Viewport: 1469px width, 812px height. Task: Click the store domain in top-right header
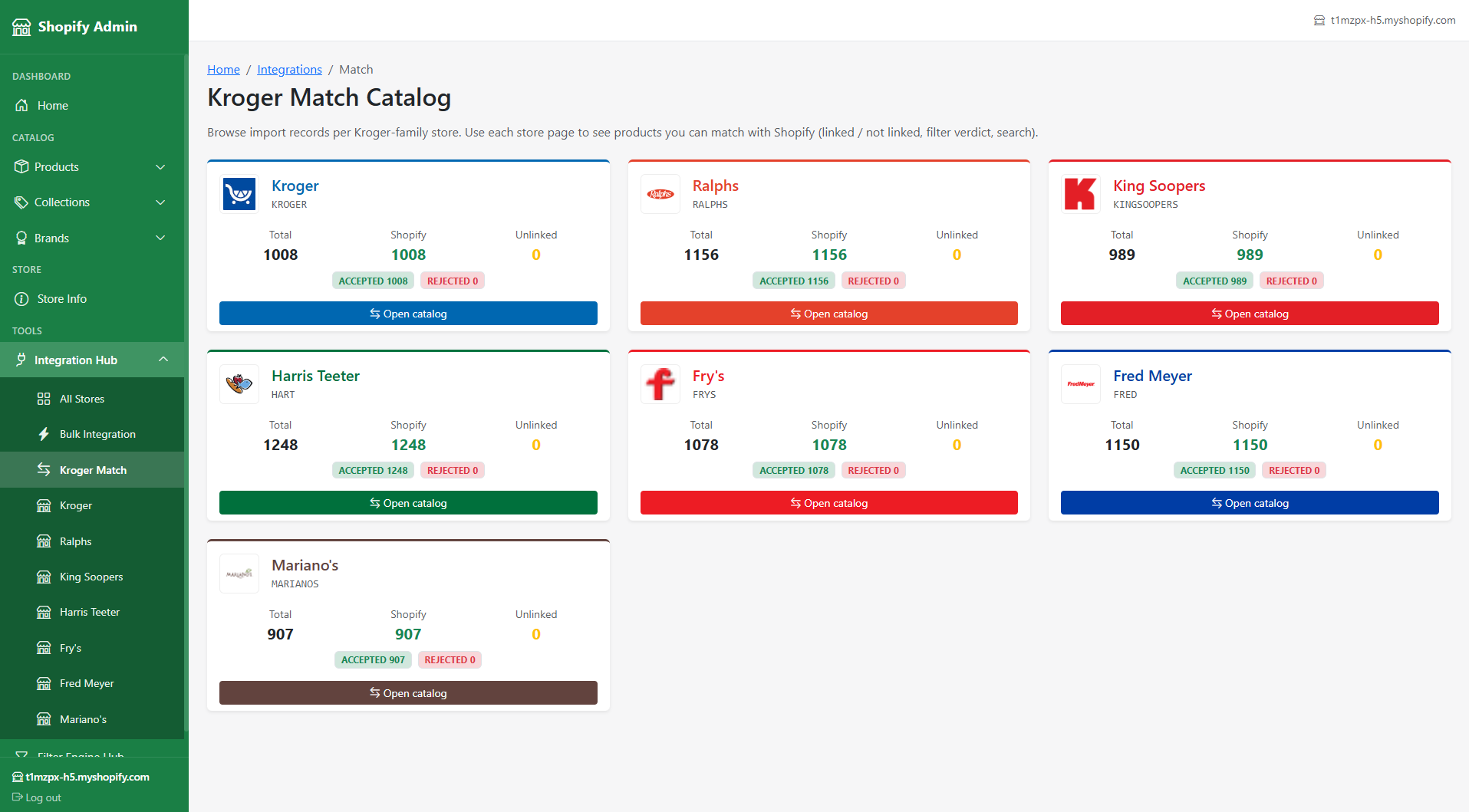pyautogui.click(x=1393, y=21)
